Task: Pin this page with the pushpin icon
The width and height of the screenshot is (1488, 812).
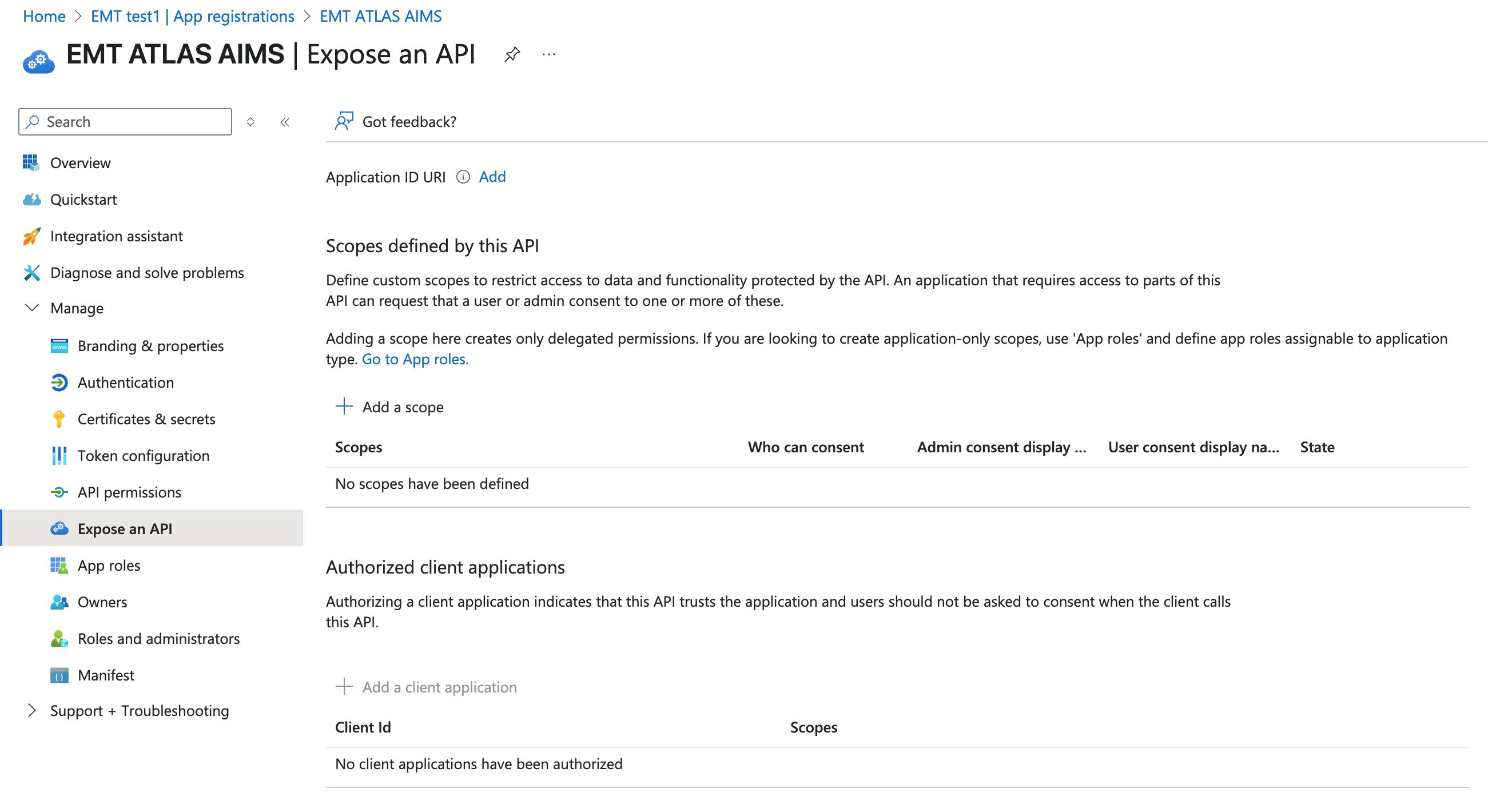Action: tap(512, 55)
